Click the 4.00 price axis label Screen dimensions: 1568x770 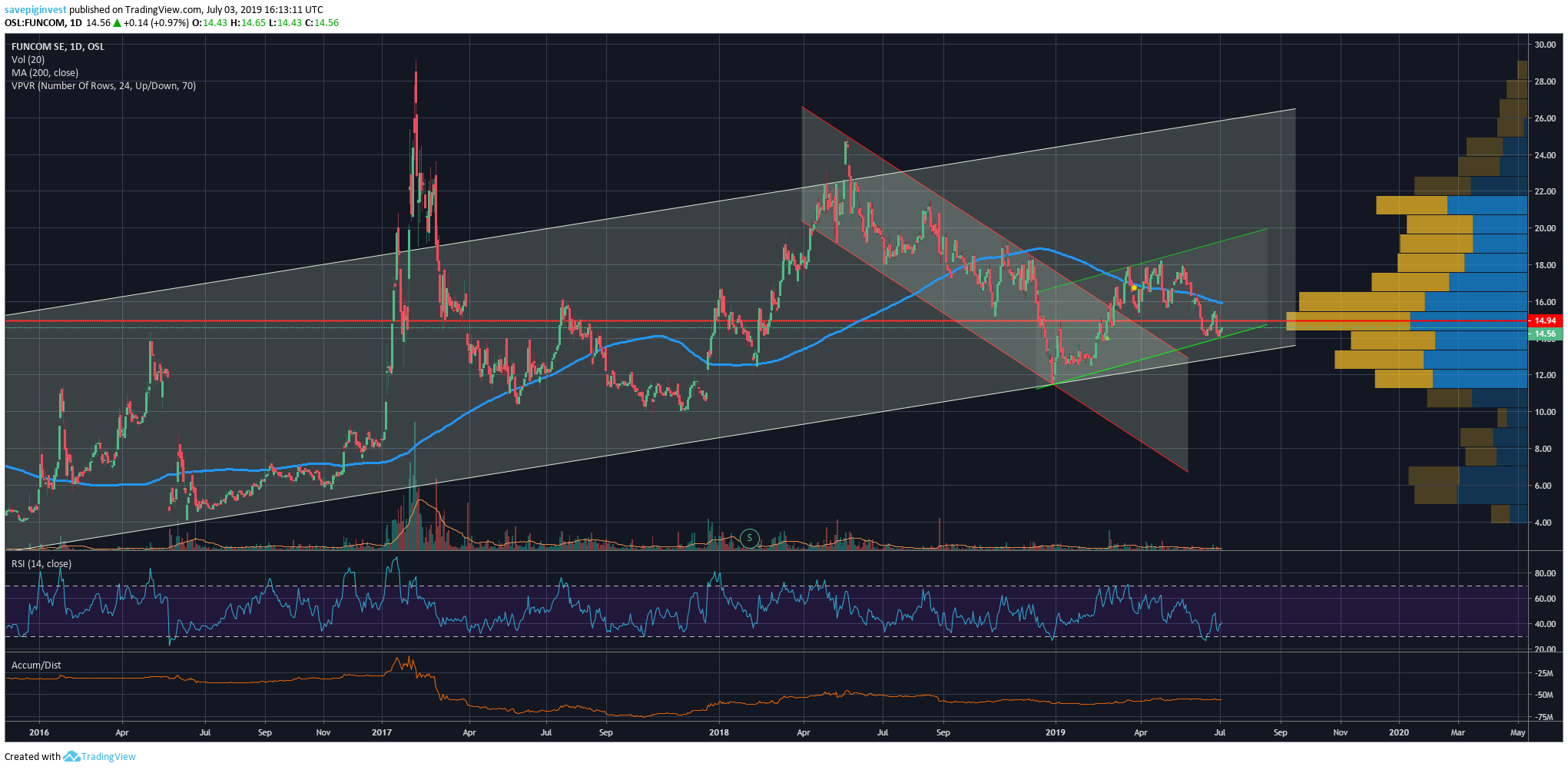1543,523
